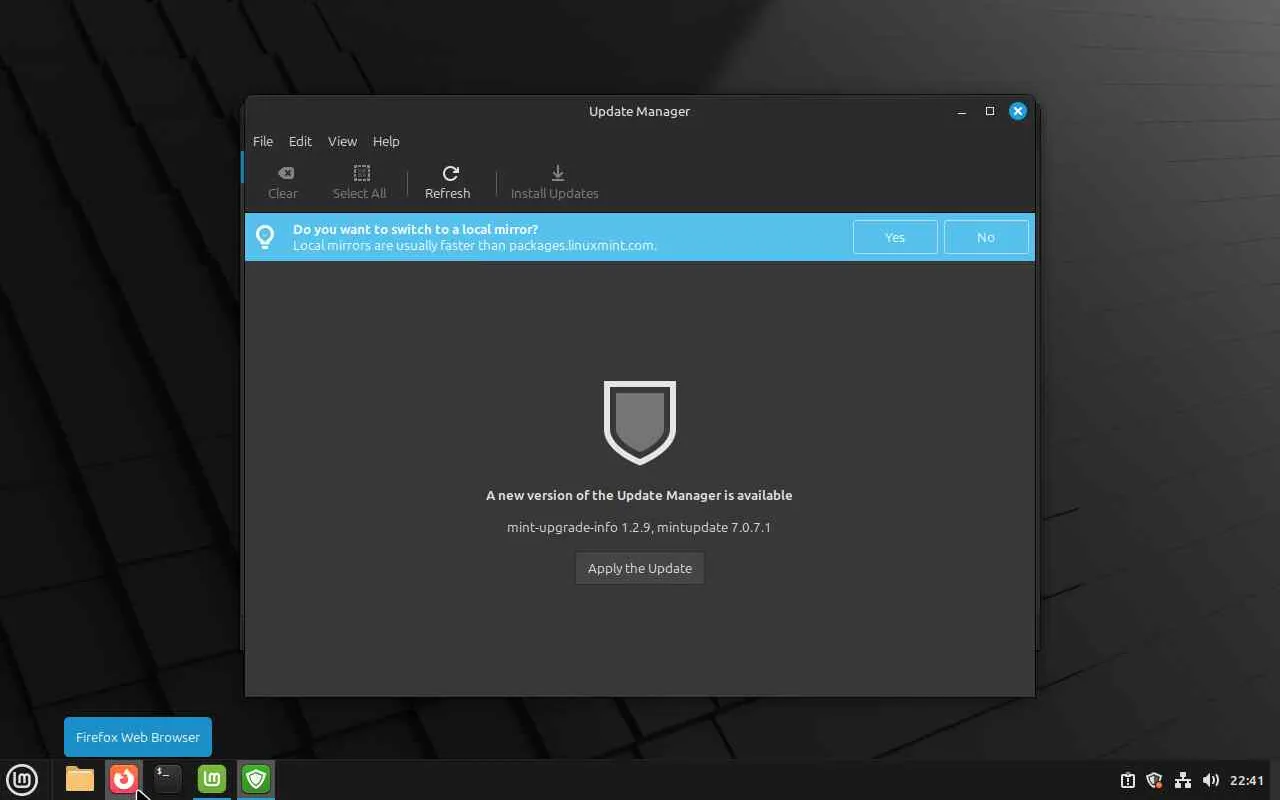Image resolution: width=1280 pixels, height=800 pixels.
Task: Open the File menu
Action: pos(263,141)
